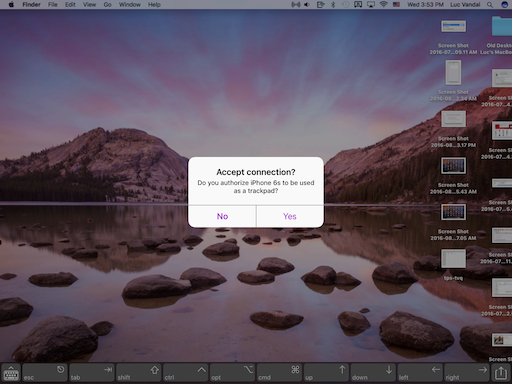The width and height of the screenshot is (512, 384).
Task: Click the Luc Vandal user name
Action: [x=465, y=5]
